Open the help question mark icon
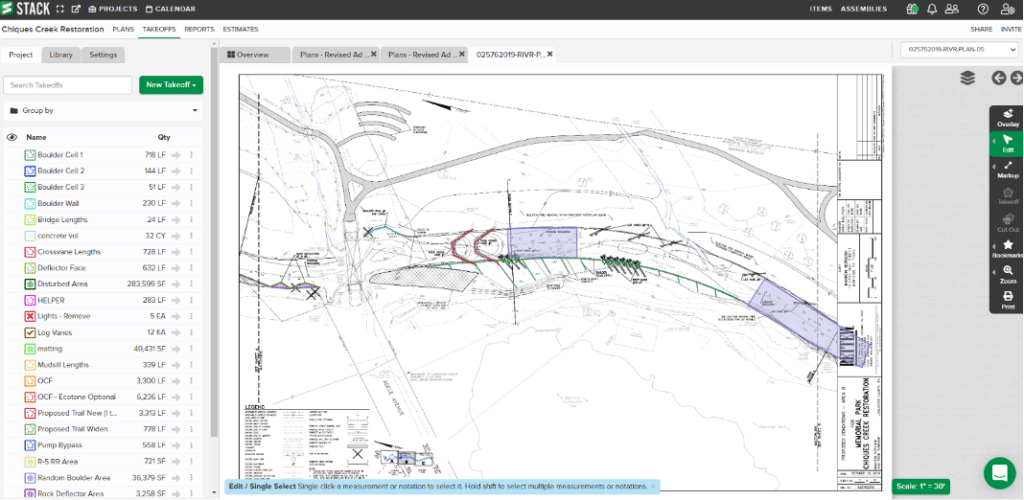This screenshot has width=1024, height=500. pos(983,9)
